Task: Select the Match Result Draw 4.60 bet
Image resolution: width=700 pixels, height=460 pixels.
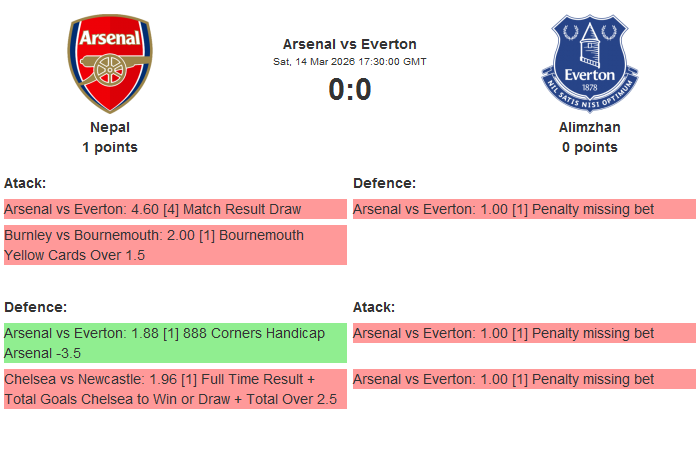Action: tap(175, 209)
